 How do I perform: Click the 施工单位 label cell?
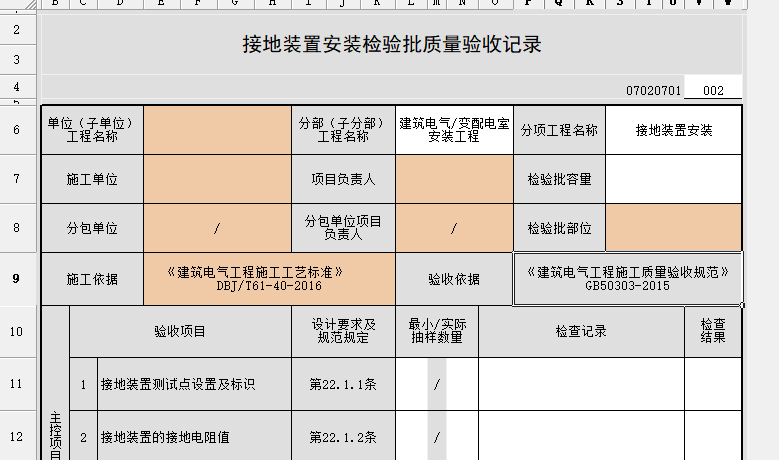click(x=92, y=179)
